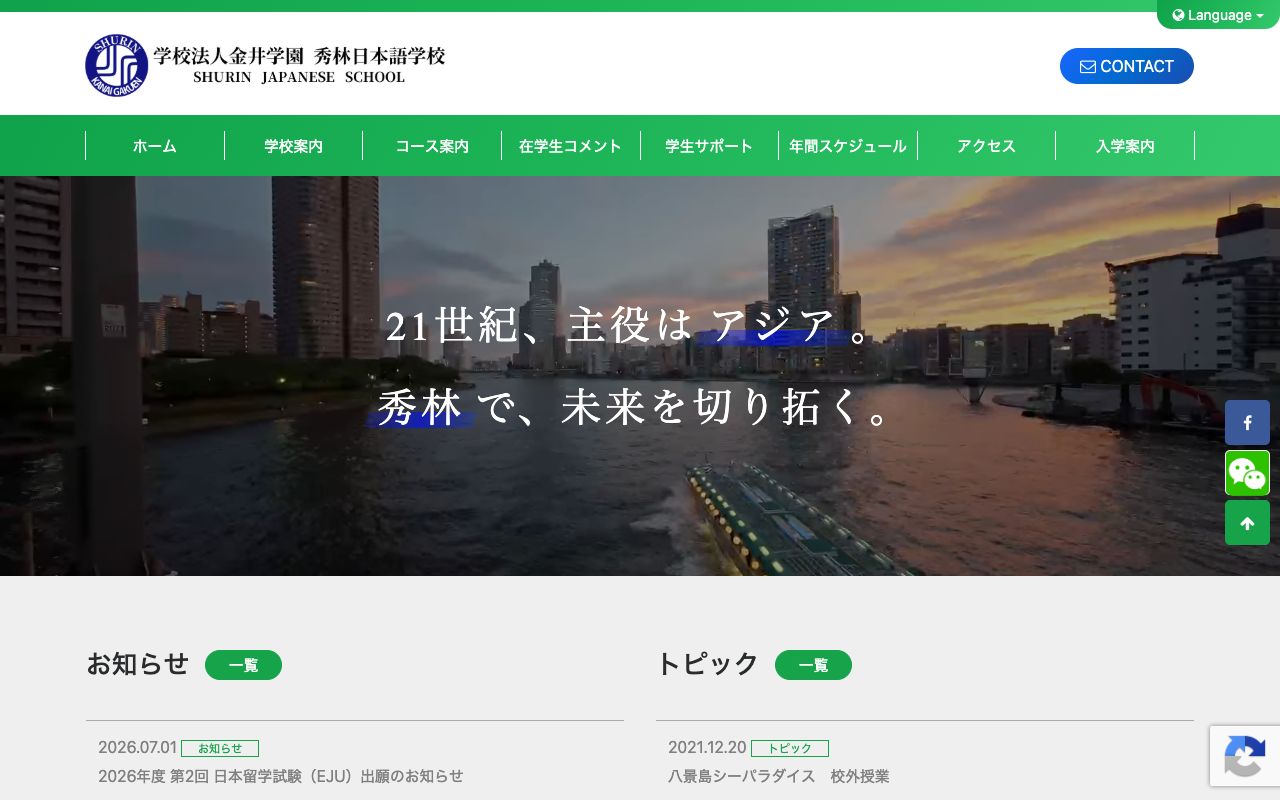Open 在学生コメント menu item
Viewport: 1280px width, 800px height.
click(571, 146)
